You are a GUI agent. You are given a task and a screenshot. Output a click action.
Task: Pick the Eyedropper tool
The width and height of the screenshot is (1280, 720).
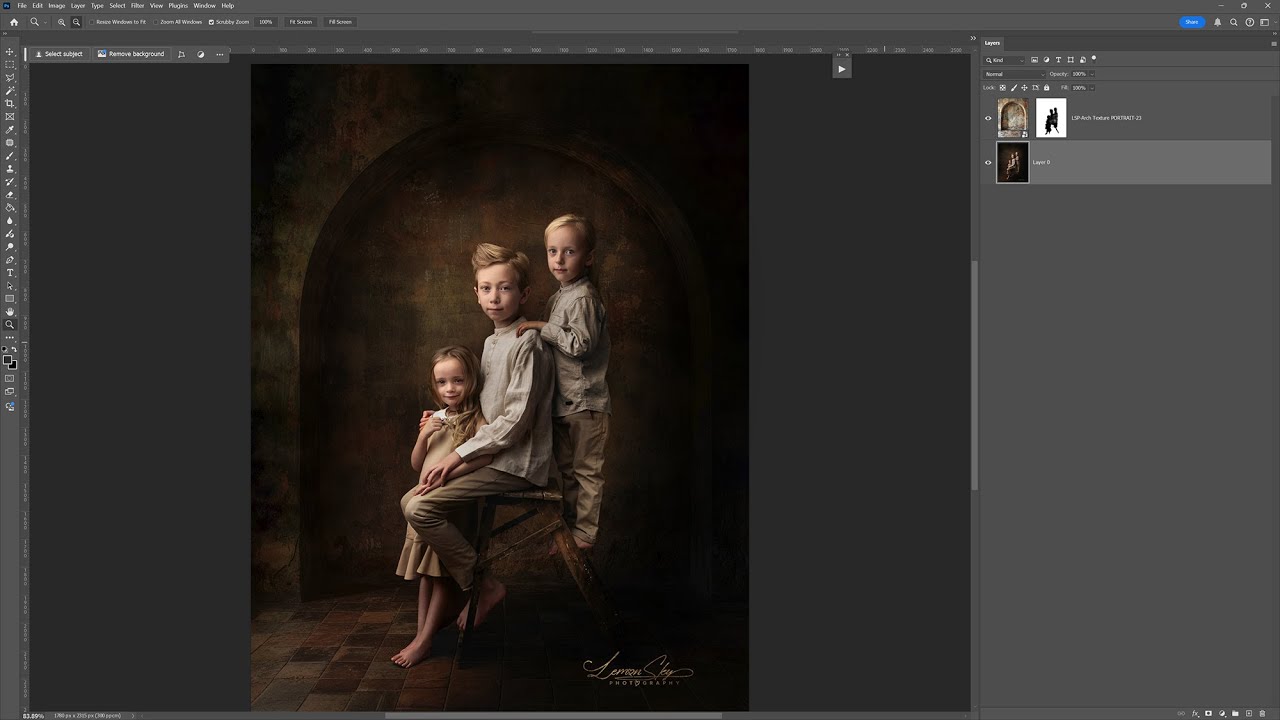(10, 129)
